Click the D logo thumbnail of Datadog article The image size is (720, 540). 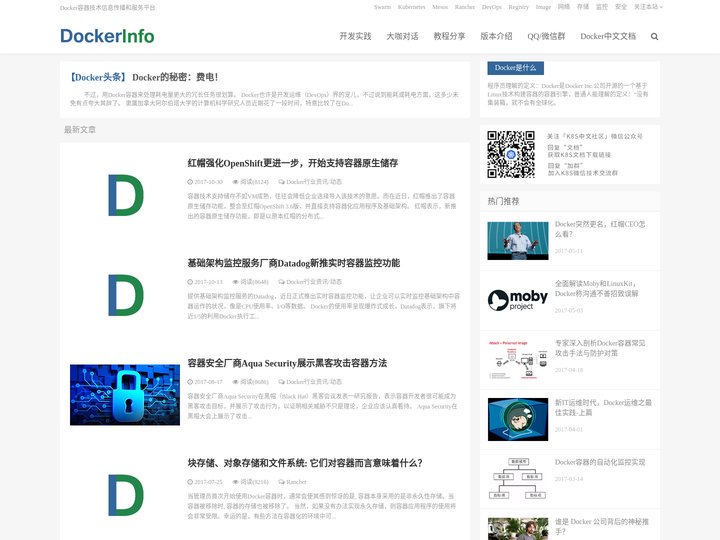coord(125,295)
